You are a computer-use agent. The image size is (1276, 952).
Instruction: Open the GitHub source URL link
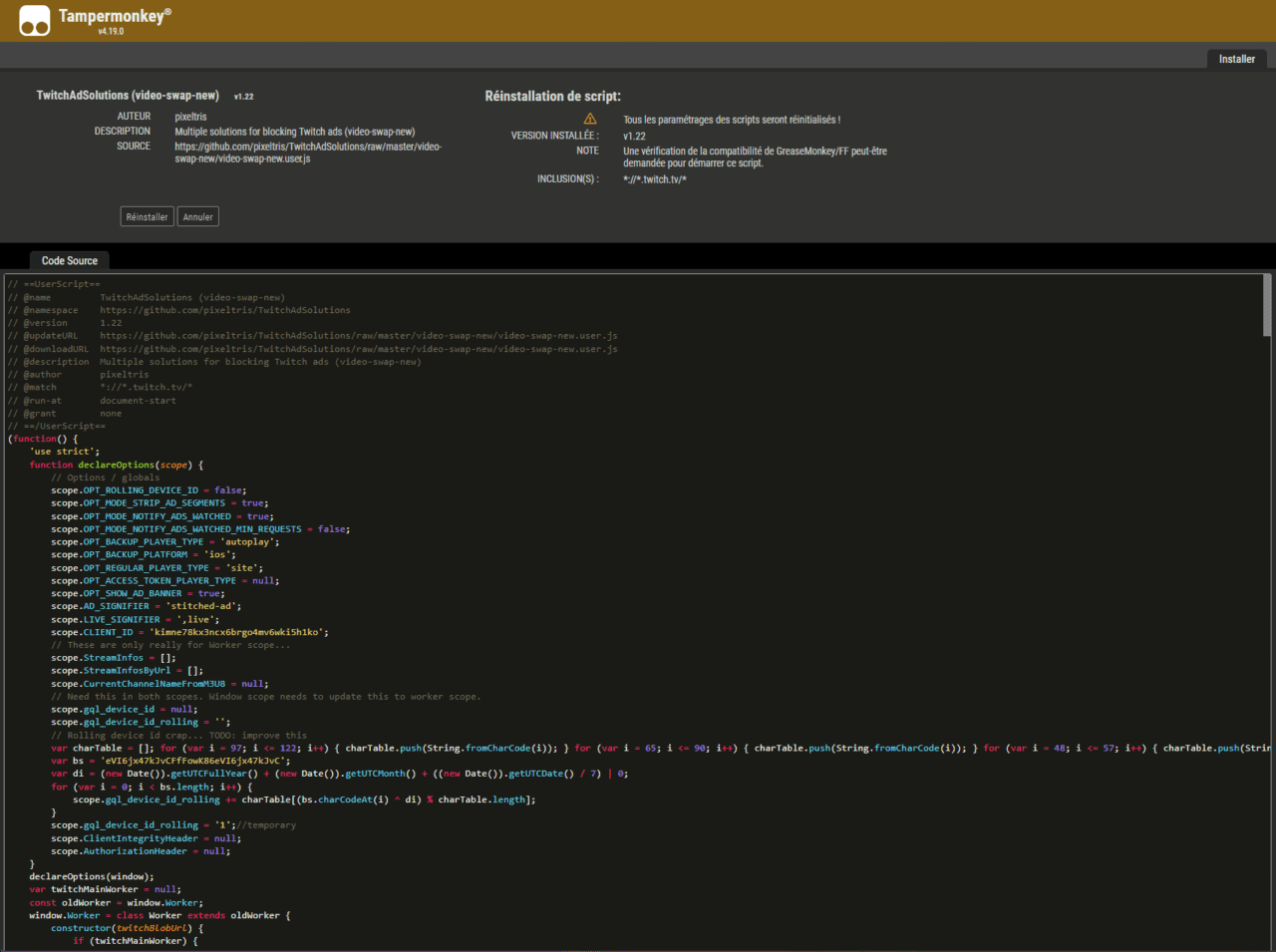pyautogui.click(x=308, y=153)
